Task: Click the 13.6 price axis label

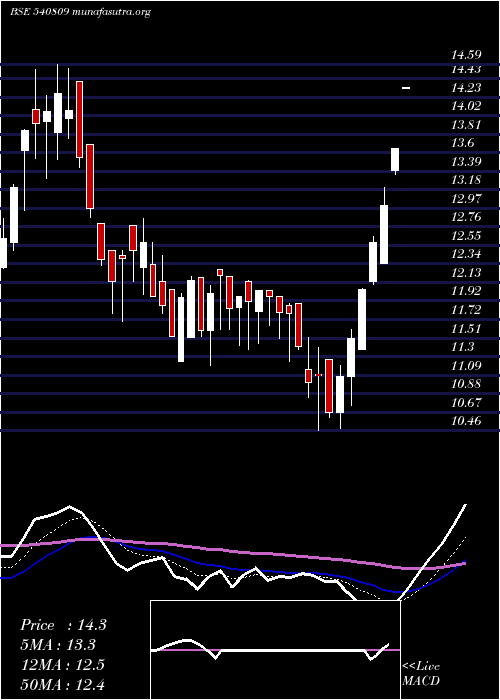Action: [x=462, y=143]
